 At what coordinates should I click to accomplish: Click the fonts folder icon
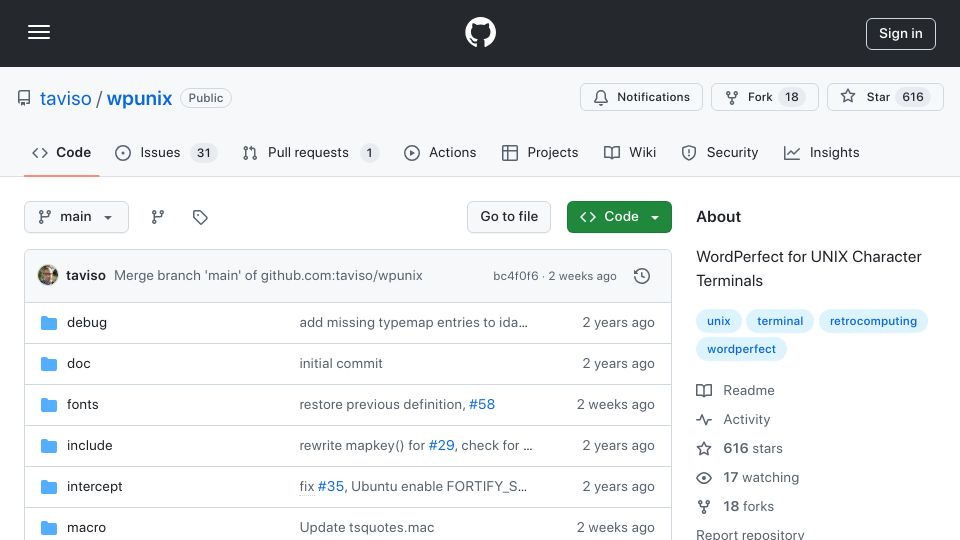pos(49,405)
